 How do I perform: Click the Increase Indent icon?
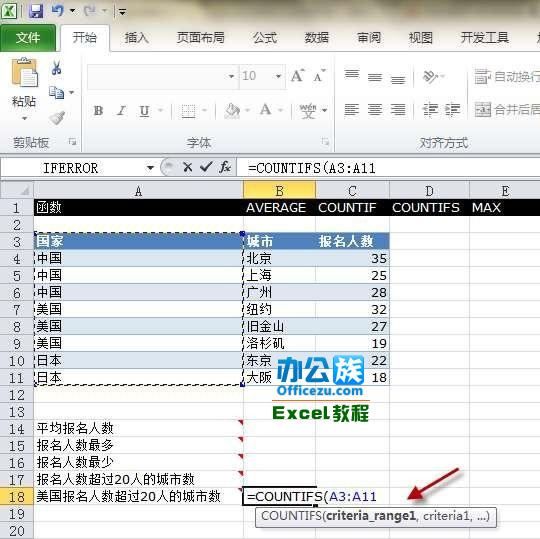point(453,110)
